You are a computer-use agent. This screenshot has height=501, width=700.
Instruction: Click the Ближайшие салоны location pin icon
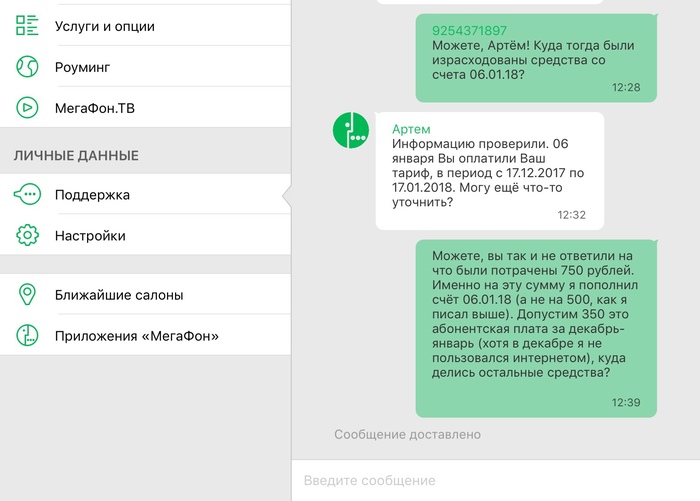click(27, 295)
